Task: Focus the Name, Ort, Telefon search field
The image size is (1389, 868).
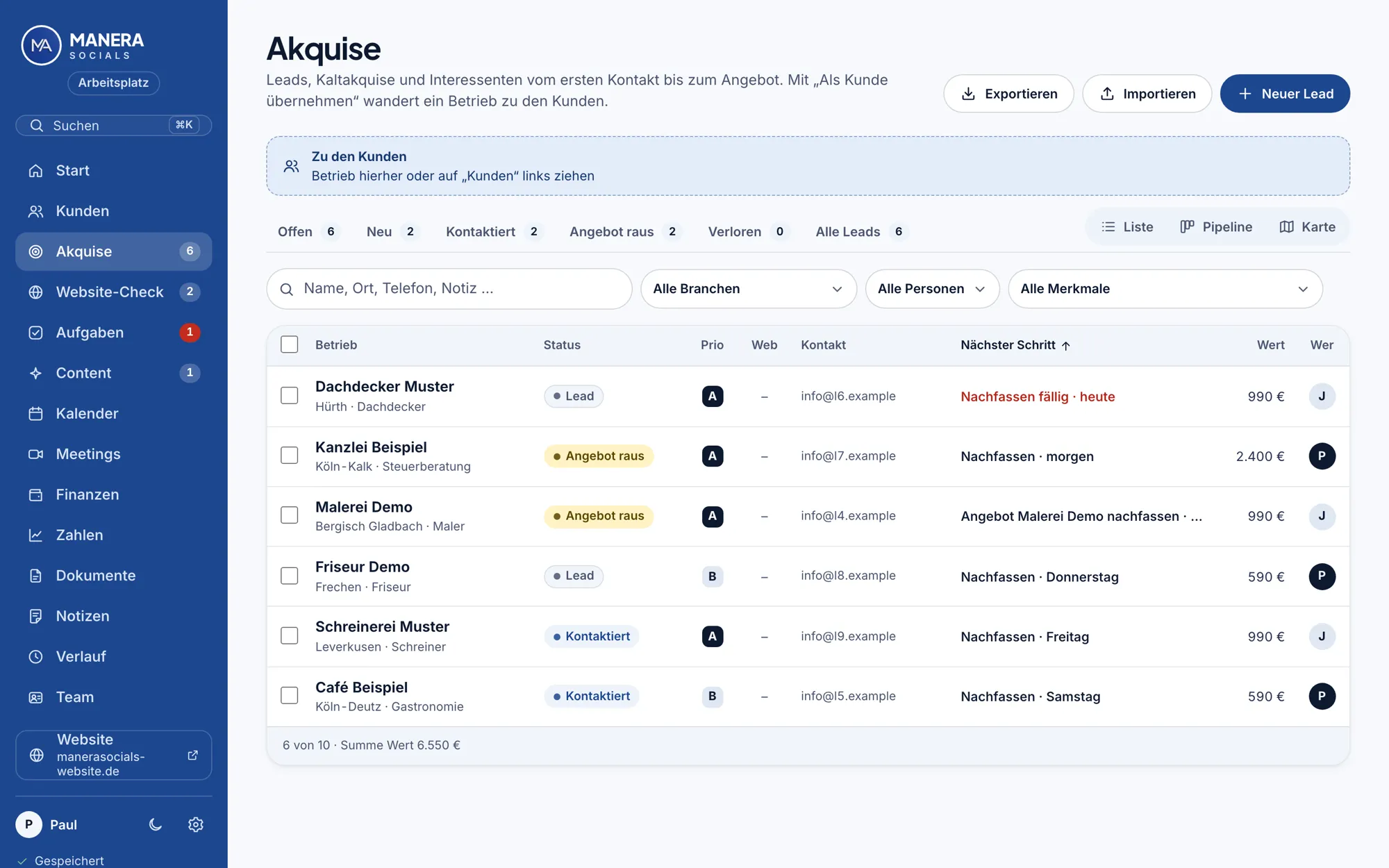Action: pyautogui.click(x=449, y=289)
